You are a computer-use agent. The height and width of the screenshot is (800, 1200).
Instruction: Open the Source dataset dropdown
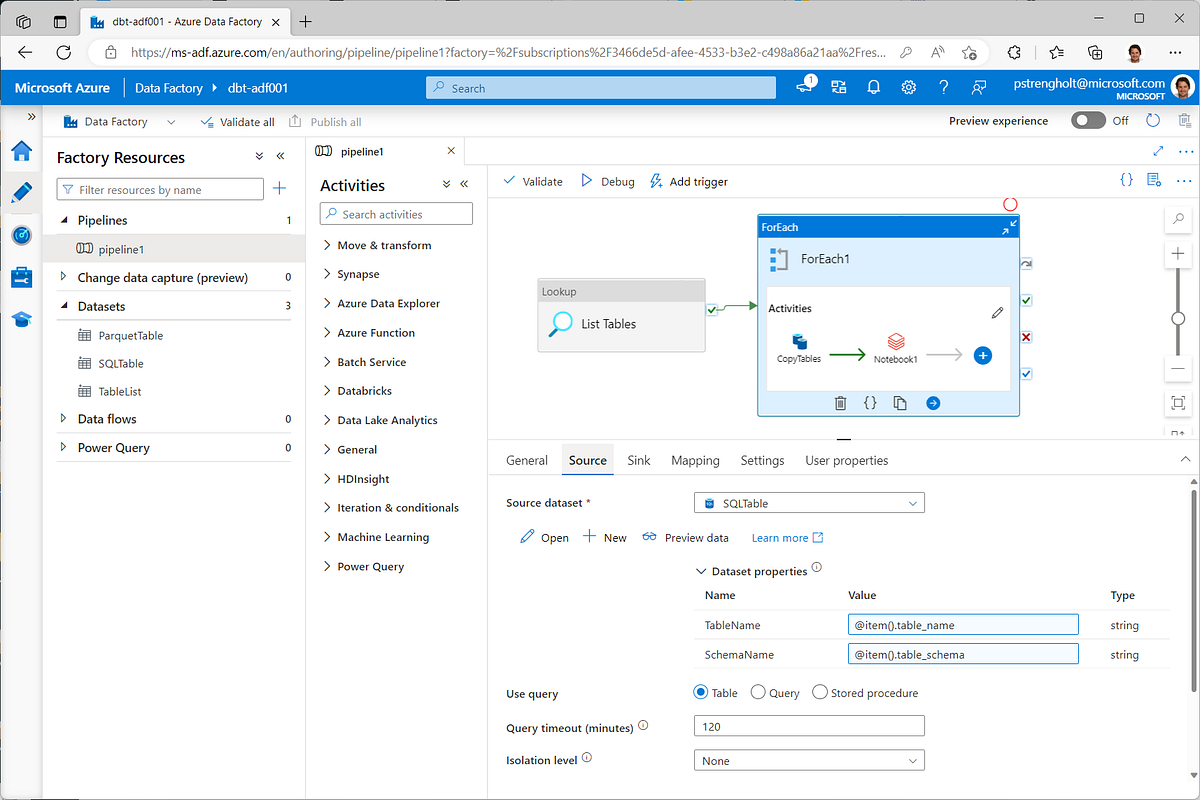click(x=808, y=502)
